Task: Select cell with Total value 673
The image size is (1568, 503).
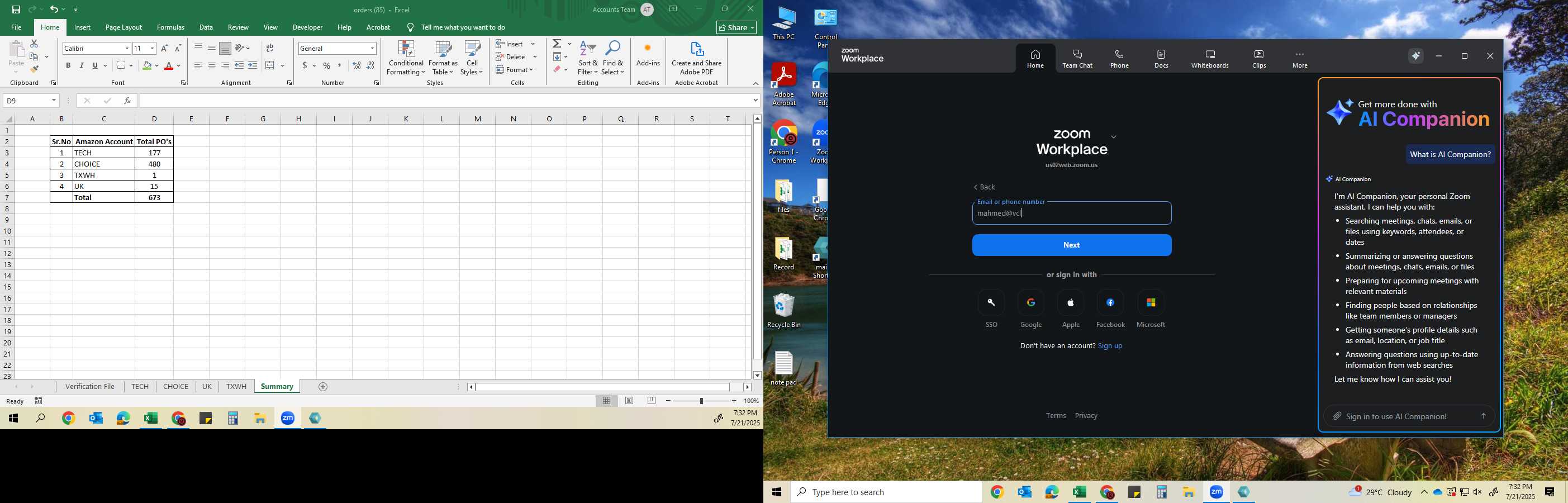Action: [154, 197]
